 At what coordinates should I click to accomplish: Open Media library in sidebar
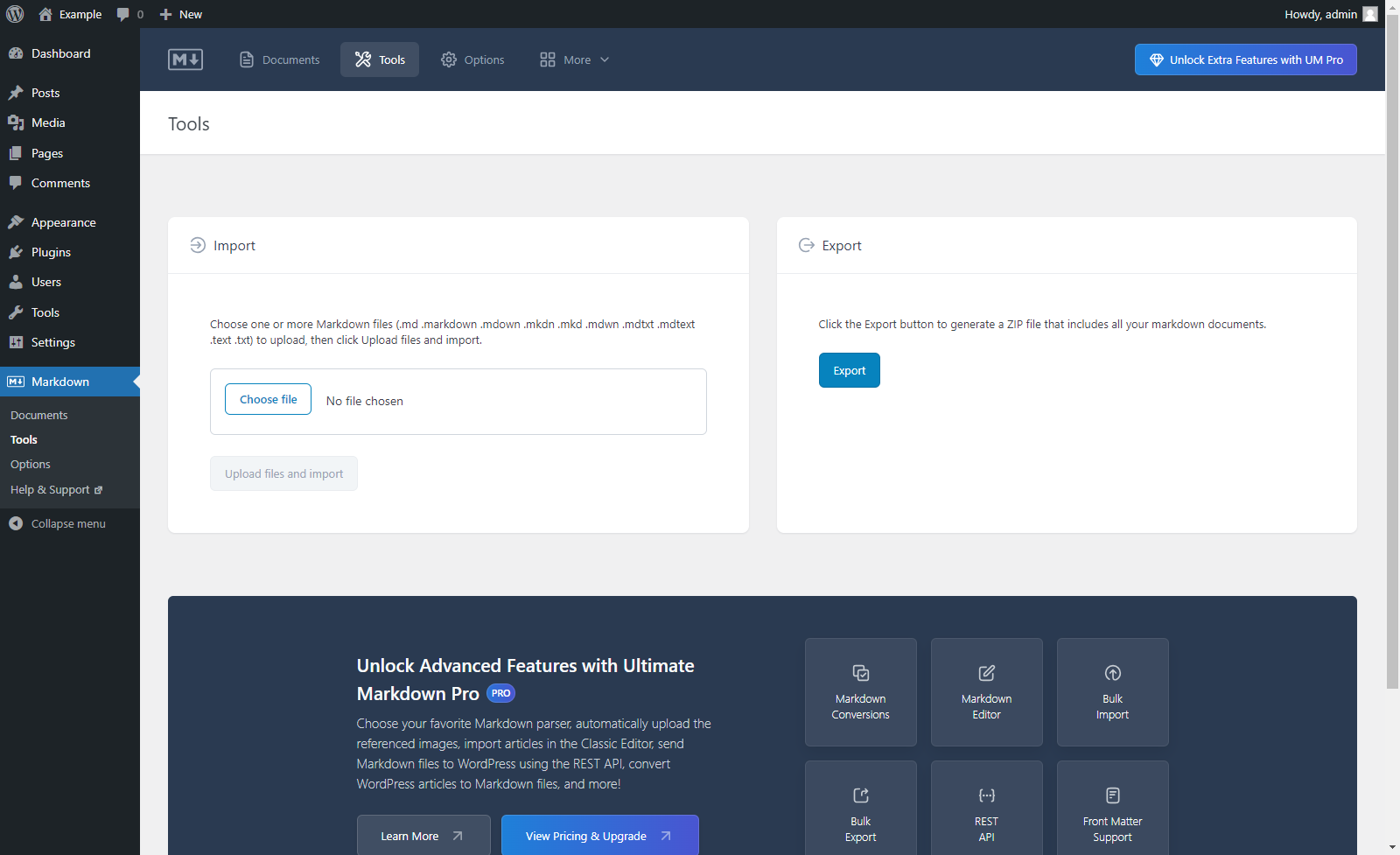70,123
